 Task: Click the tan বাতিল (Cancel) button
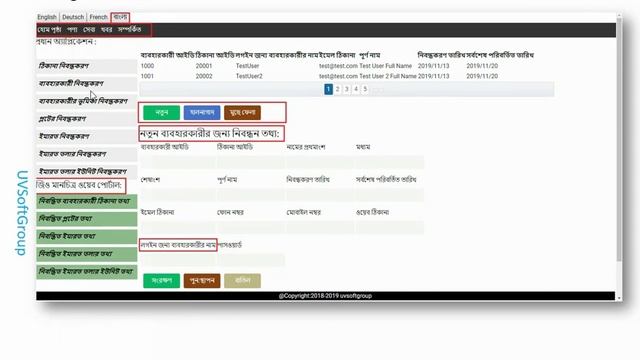(242, 281)
